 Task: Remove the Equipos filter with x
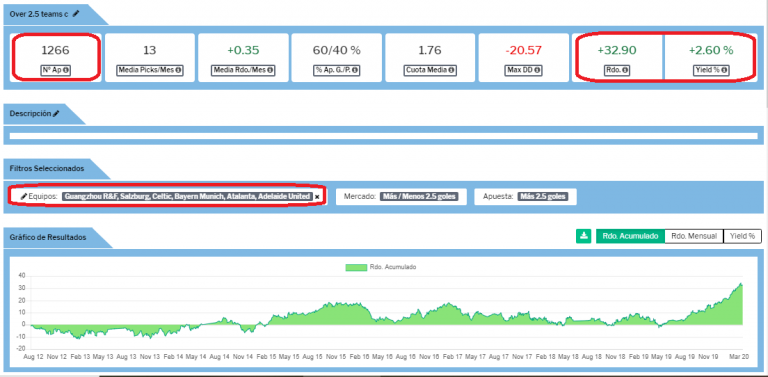pyautogui.click(x=317, y=197)
